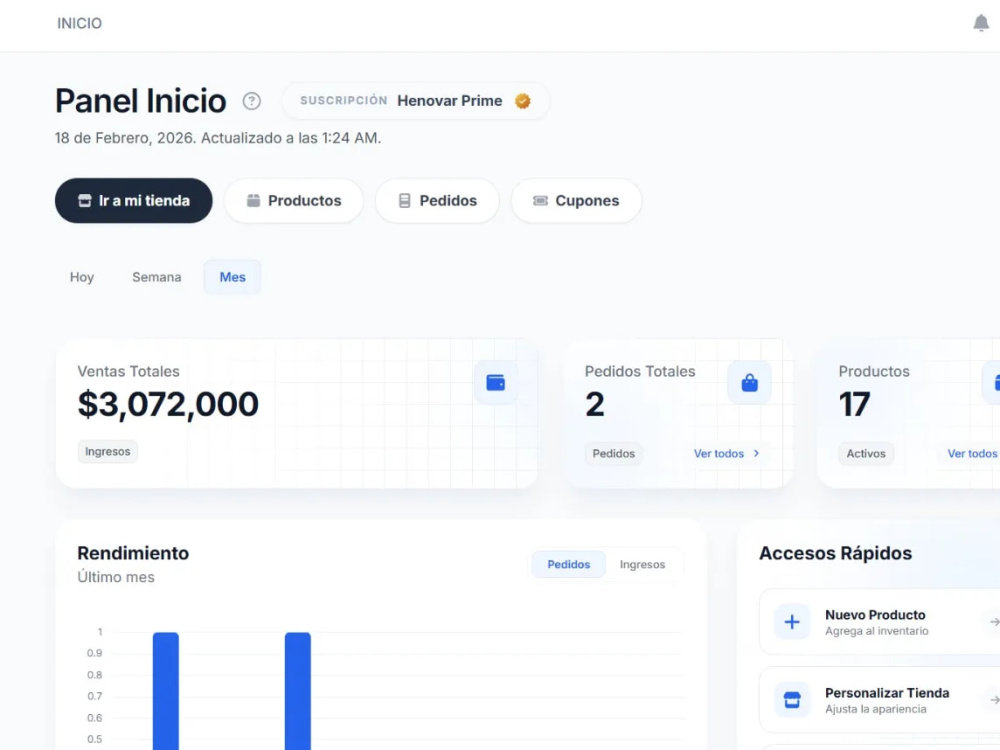Screen dimensions: 1000x750
Task: Click the Último mes subtitle
Action: pos(115,577)
